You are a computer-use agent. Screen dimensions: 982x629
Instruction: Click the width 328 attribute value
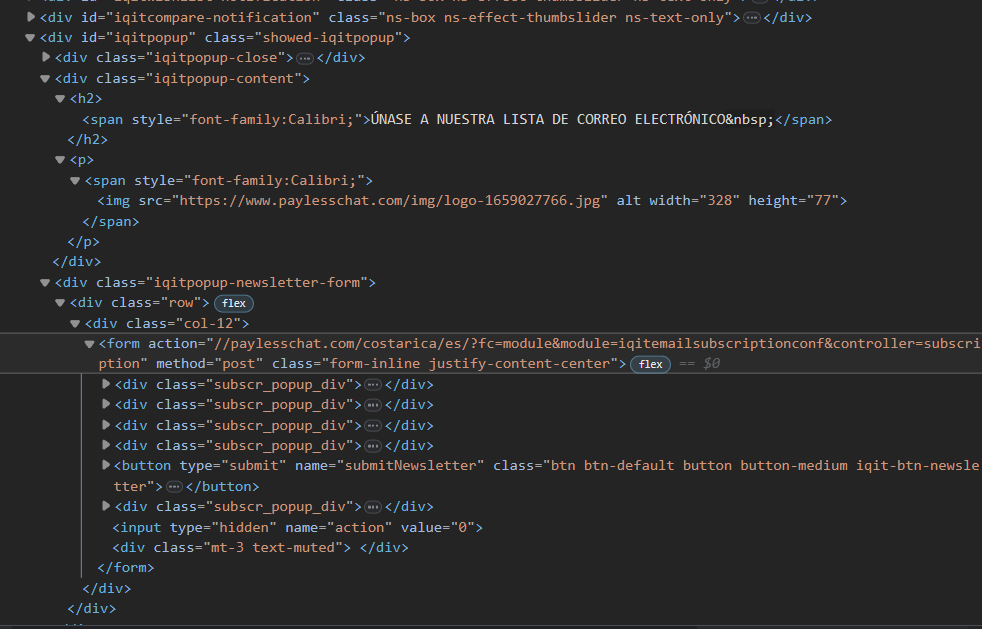click(x=719, y=200)
